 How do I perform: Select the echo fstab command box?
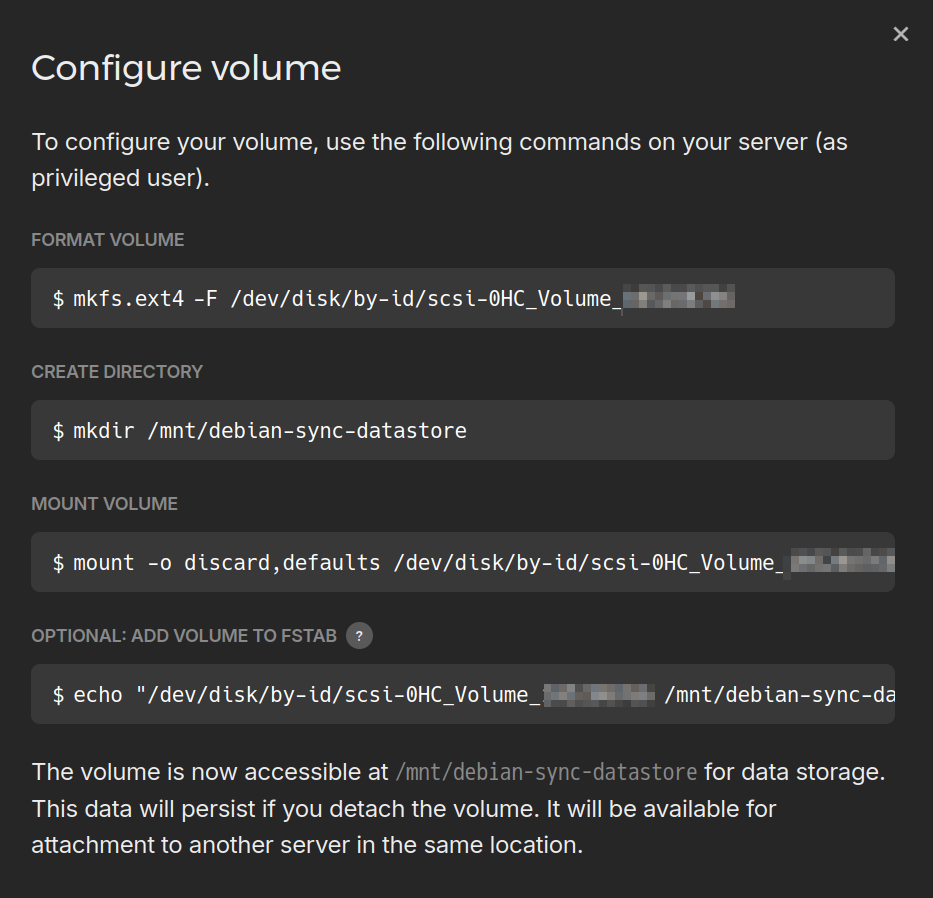click(462, 694)
